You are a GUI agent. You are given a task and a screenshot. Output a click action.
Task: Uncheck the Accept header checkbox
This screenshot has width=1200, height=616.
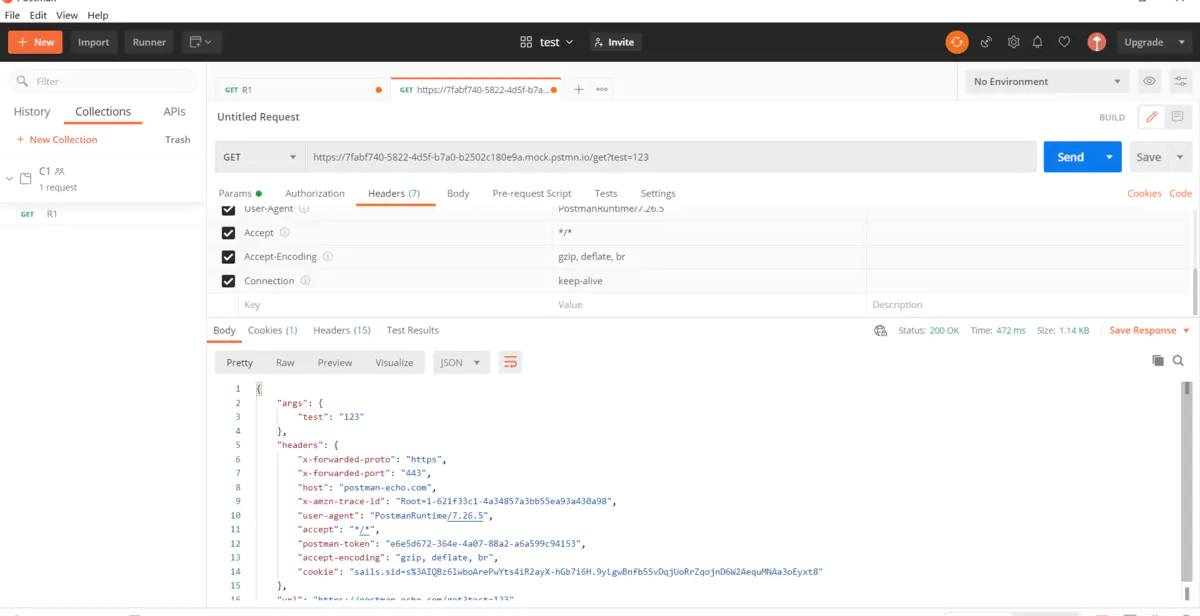click(229, 233)
